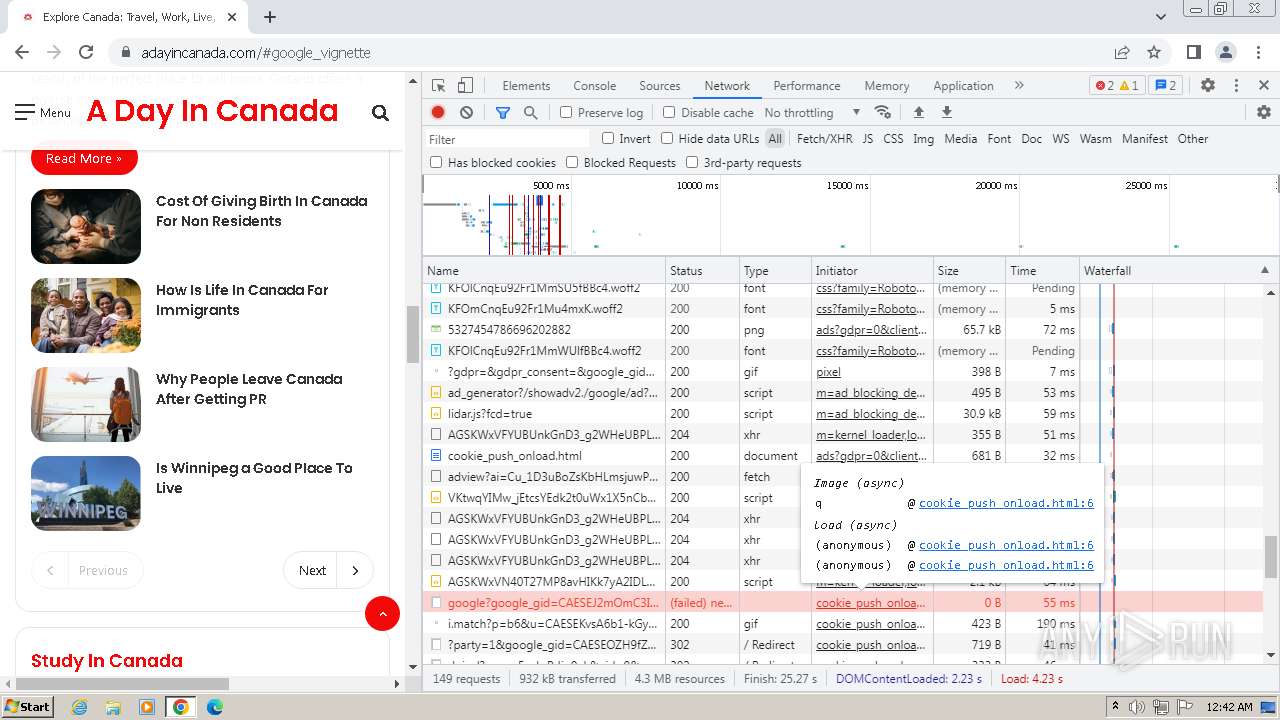
Task: Switch to the Console tab
Action: pos(594,86)
